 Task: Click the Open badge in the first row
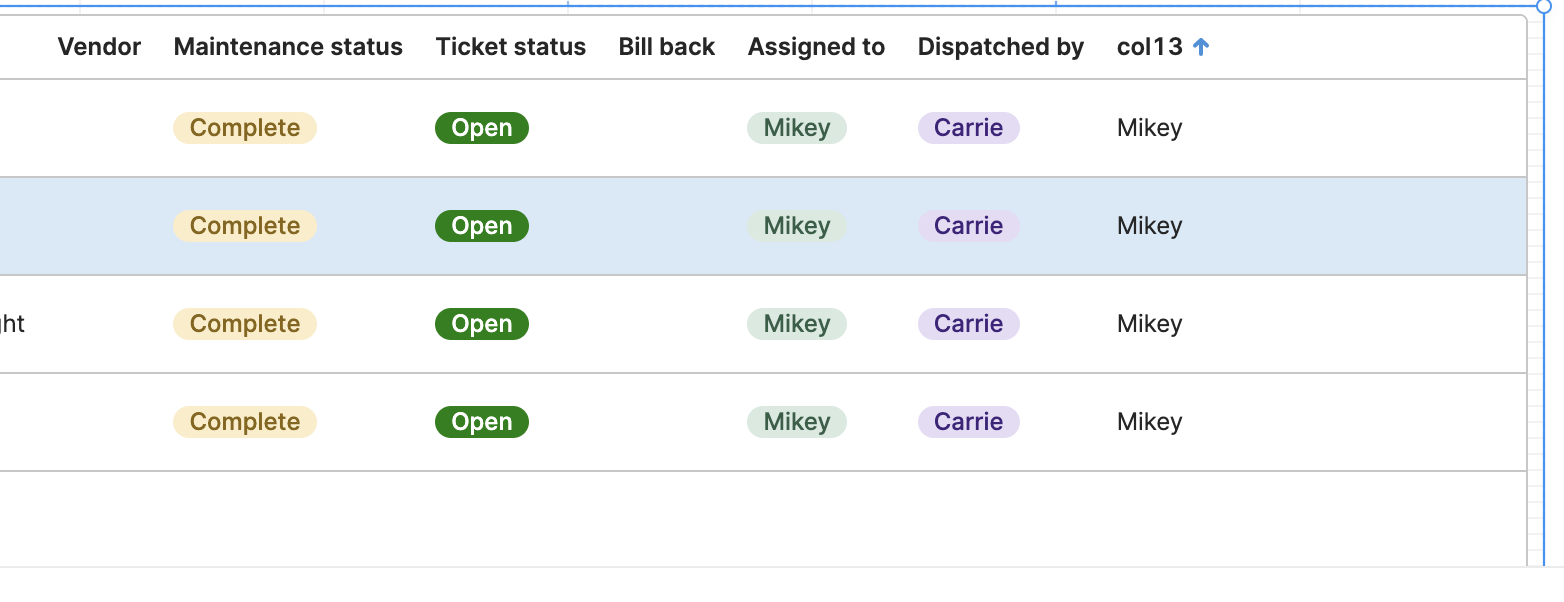click(482, 128)
